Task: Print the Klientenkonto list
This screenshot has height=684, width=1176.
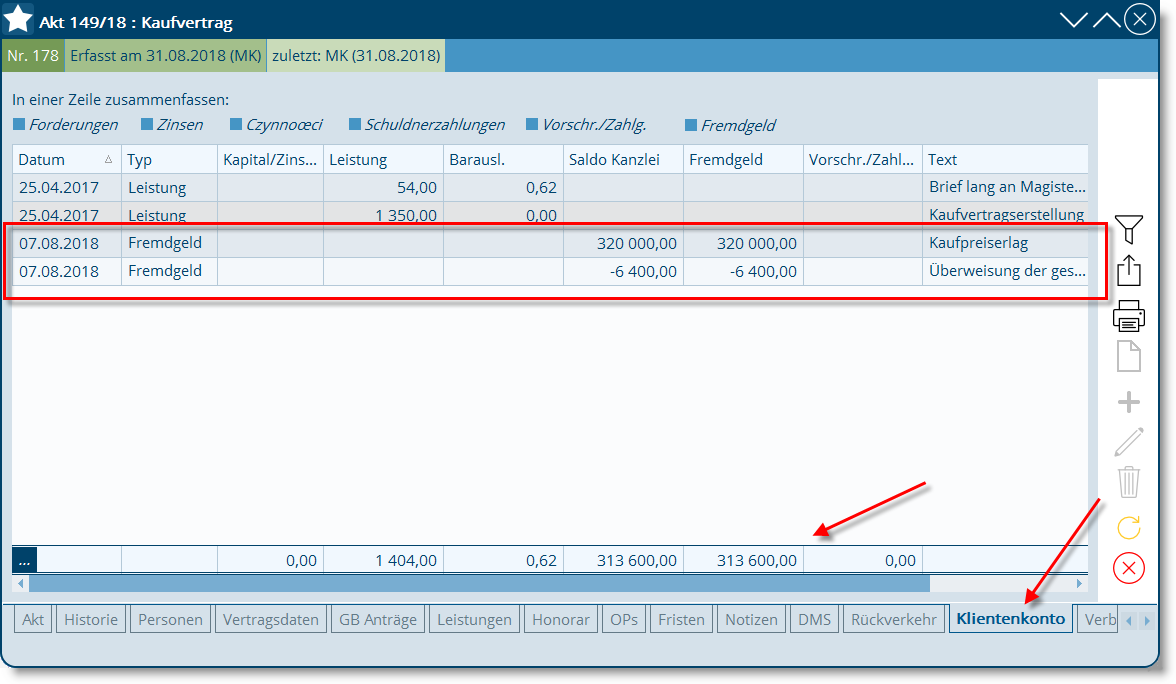Action: tap(1128, 316)
